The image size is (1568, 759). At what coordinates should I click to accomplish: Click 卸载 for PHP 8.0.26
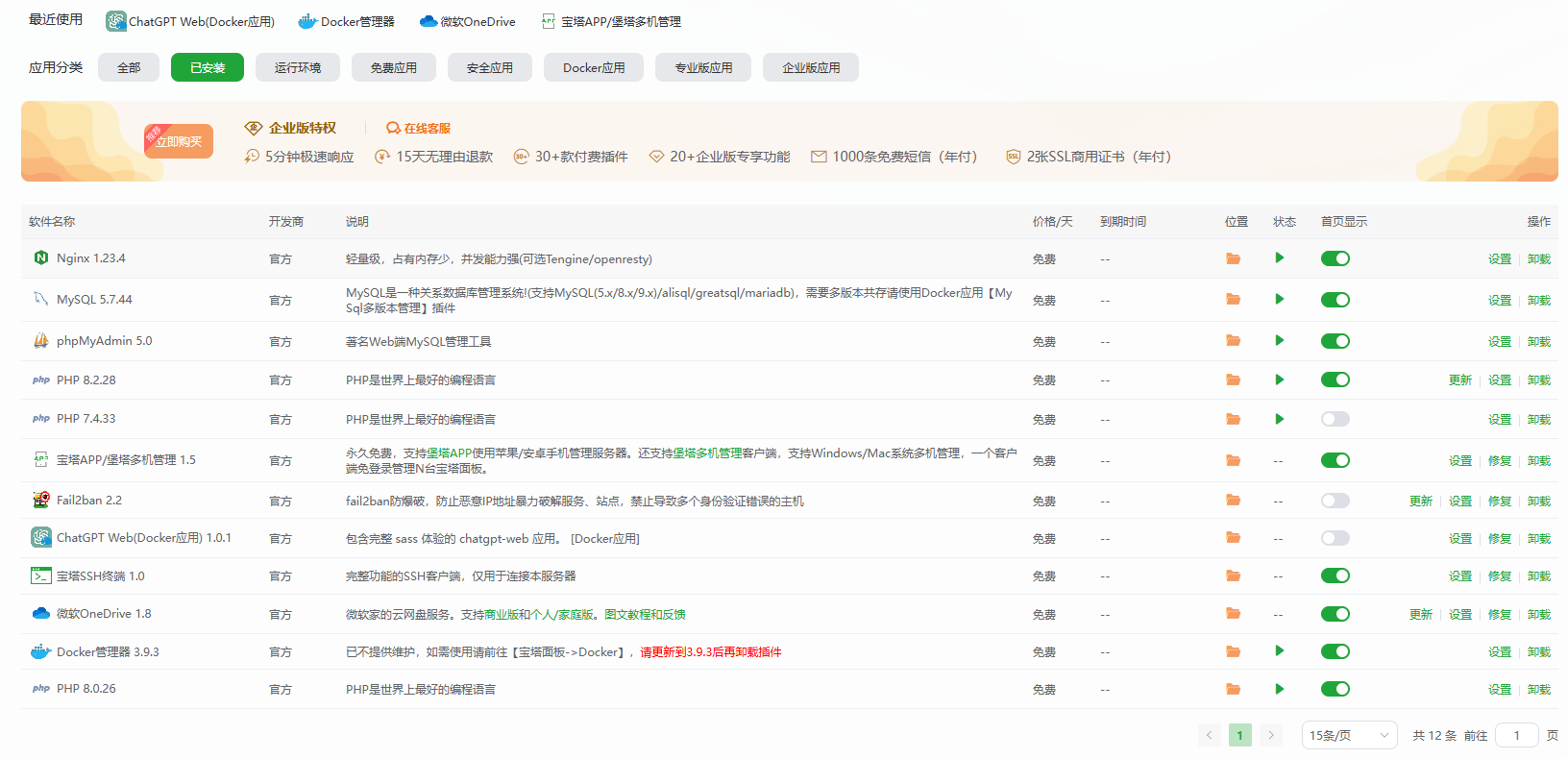(x=1539, y=690)
